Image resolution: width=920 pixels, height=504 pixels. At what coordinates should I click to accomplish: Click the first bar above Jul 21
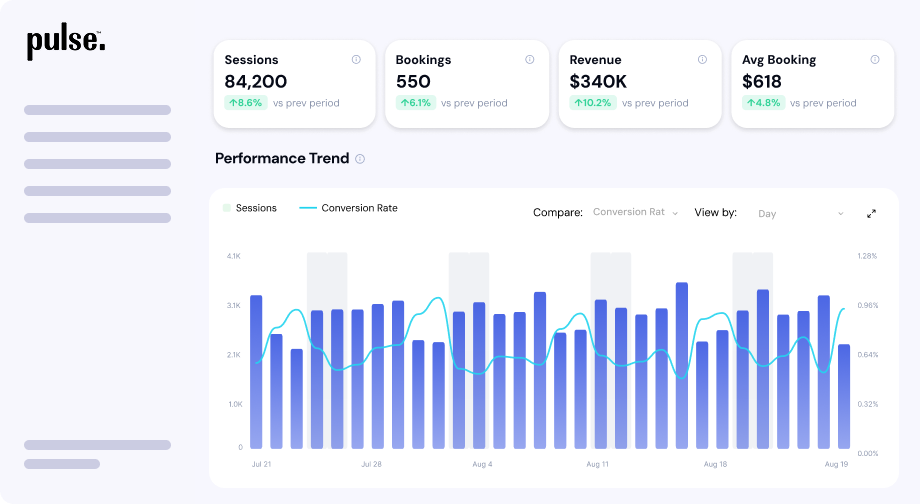tap(256, 372)
